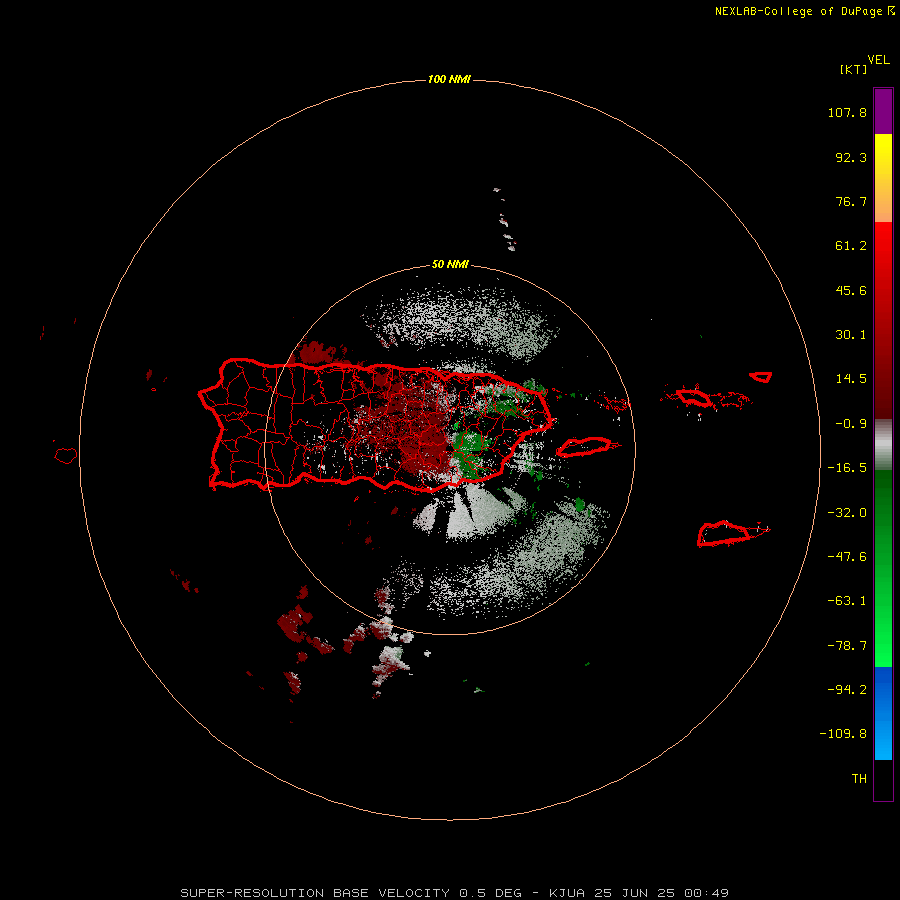Select the 45.6 scale label
The height and width of the screenshot is (900, 900).
click(x=851, y=290)
